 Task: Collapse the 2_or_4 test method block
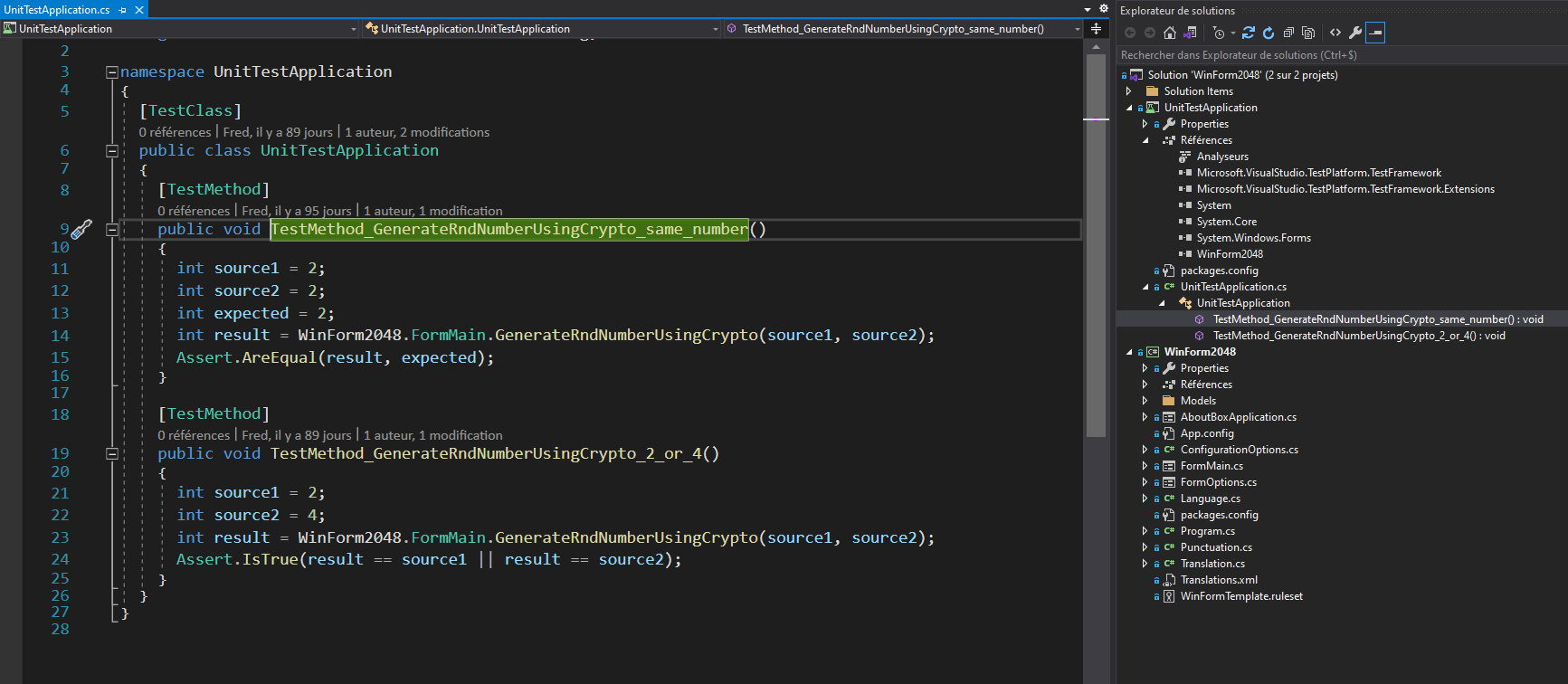pyautogui.click(x=112, y=453)
